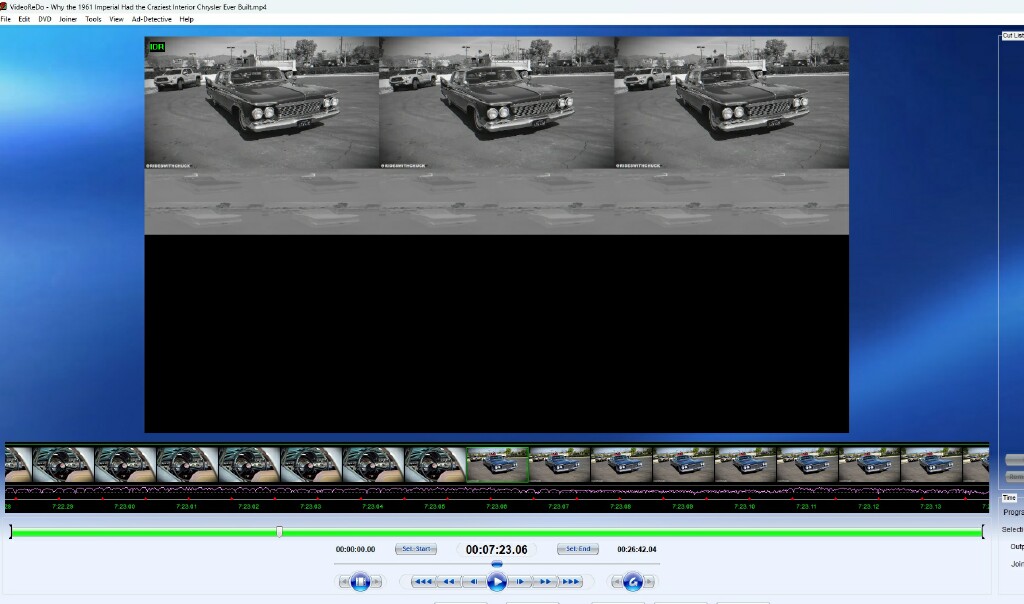Open the Tools menu
The height and width of the screenshot is (604, 1024).
(93, 19)
